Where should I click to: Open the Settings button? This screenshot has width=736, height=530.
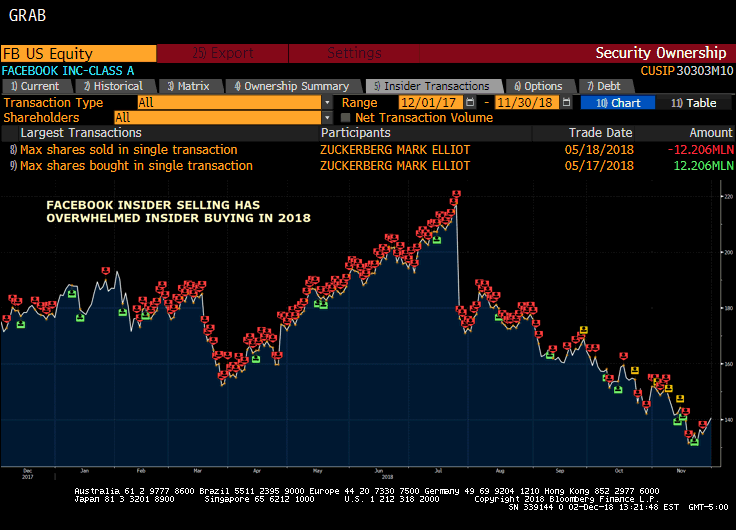point(354,53)
